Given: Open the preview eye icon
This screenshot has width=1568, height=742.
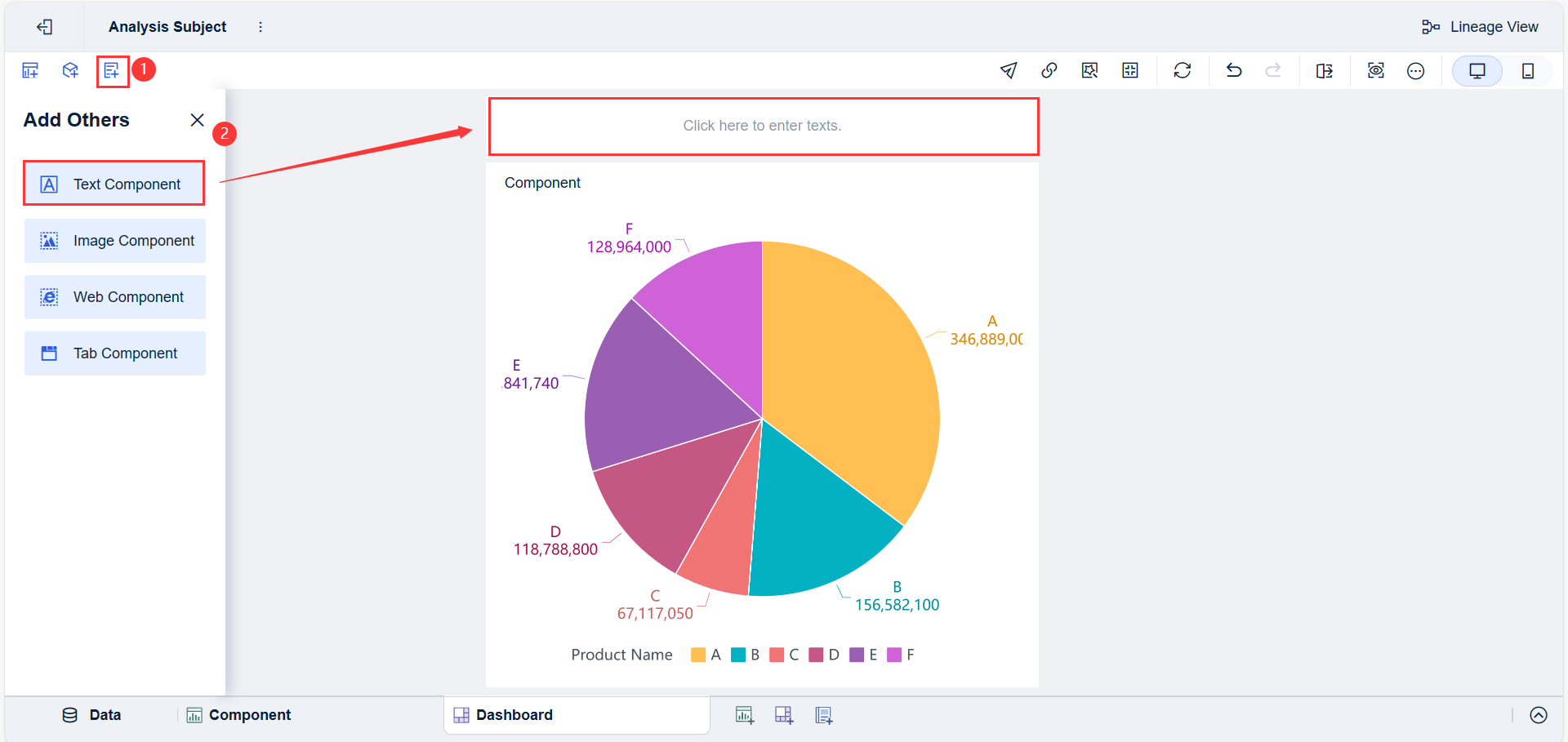Looking at the screenshot, I should tap(1375, 70).
